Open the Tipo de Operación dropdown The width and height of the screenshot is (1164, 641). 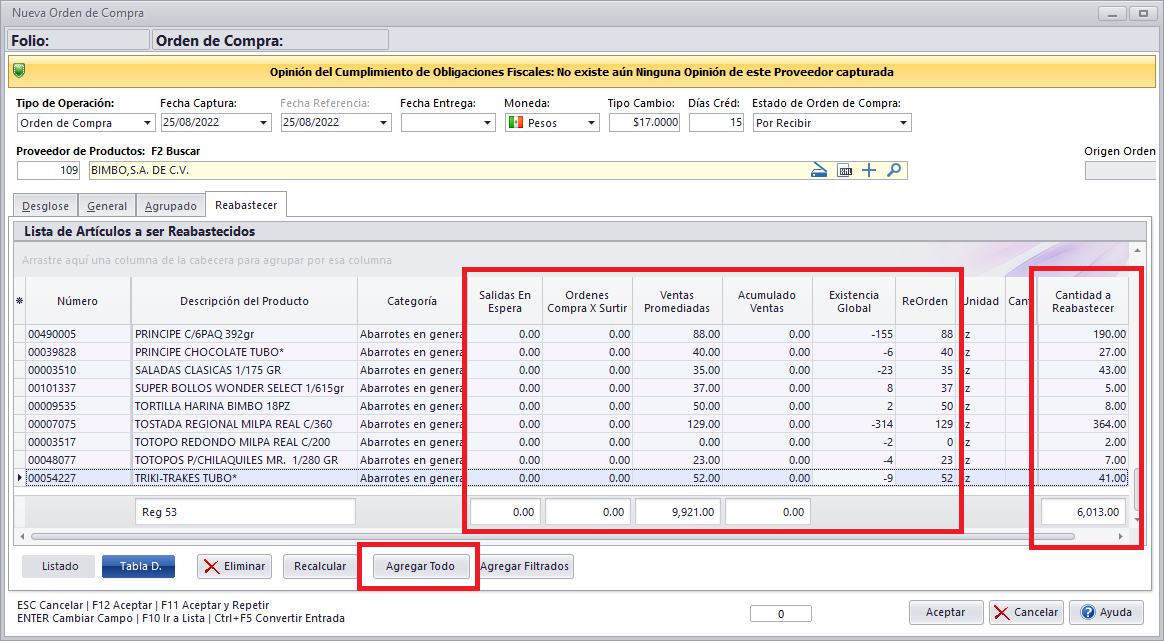148,123
